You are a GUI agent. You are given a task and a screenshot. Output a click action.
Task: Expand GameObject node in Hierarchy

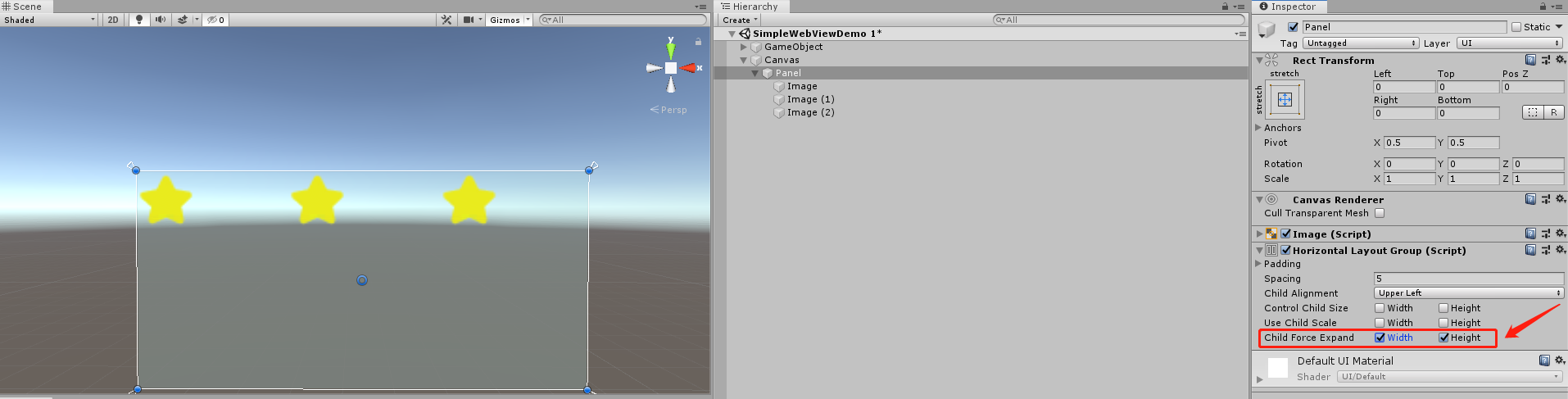(x=744, y=47)
